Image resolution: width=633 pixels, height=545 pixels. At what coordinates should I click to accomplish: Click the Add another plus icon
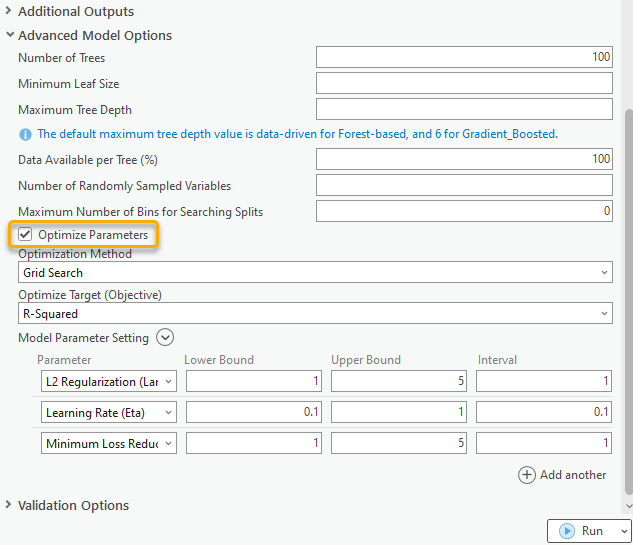click(527, 475)
